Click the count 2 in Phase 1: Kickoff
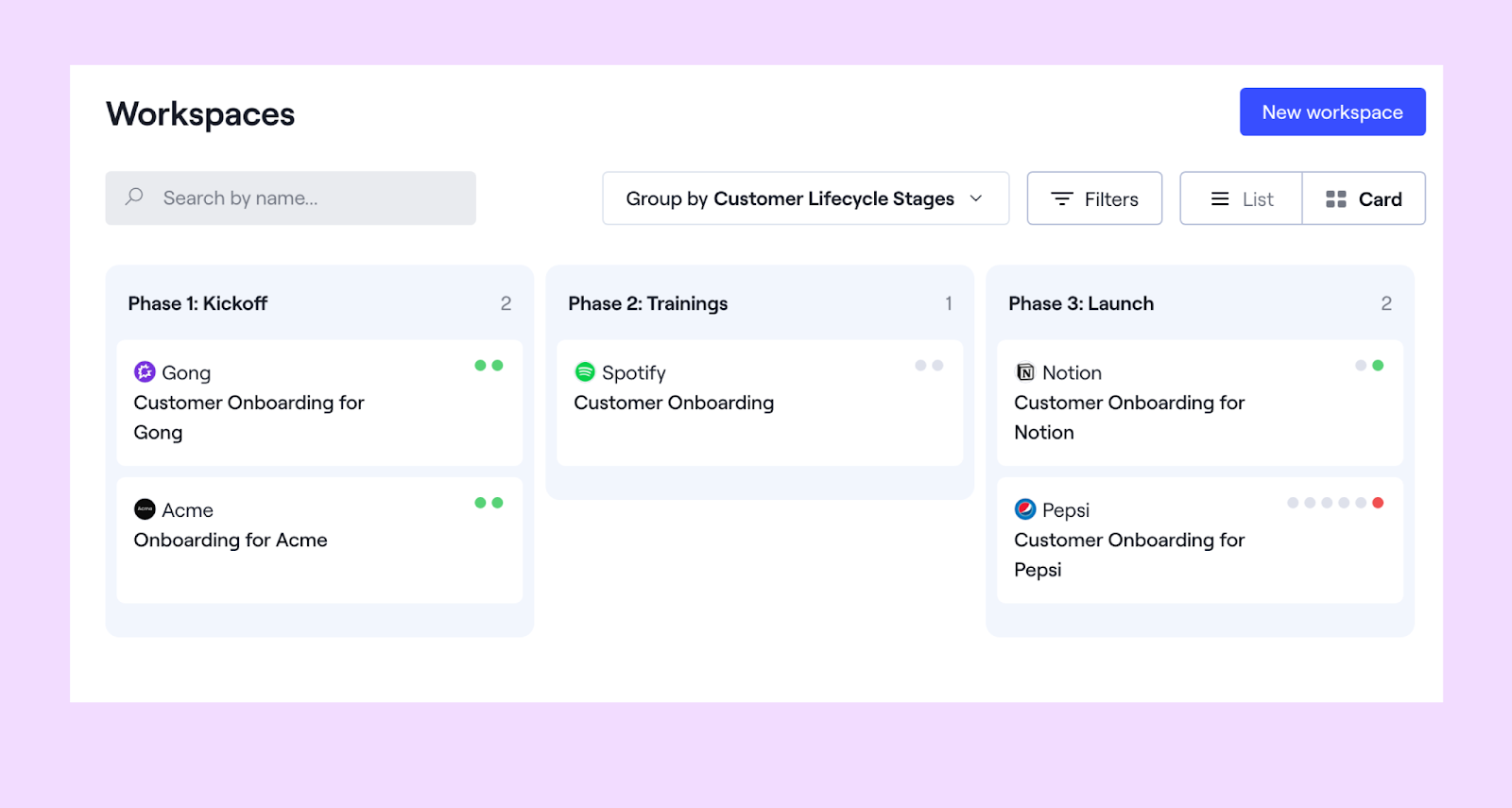 [506, 303]
